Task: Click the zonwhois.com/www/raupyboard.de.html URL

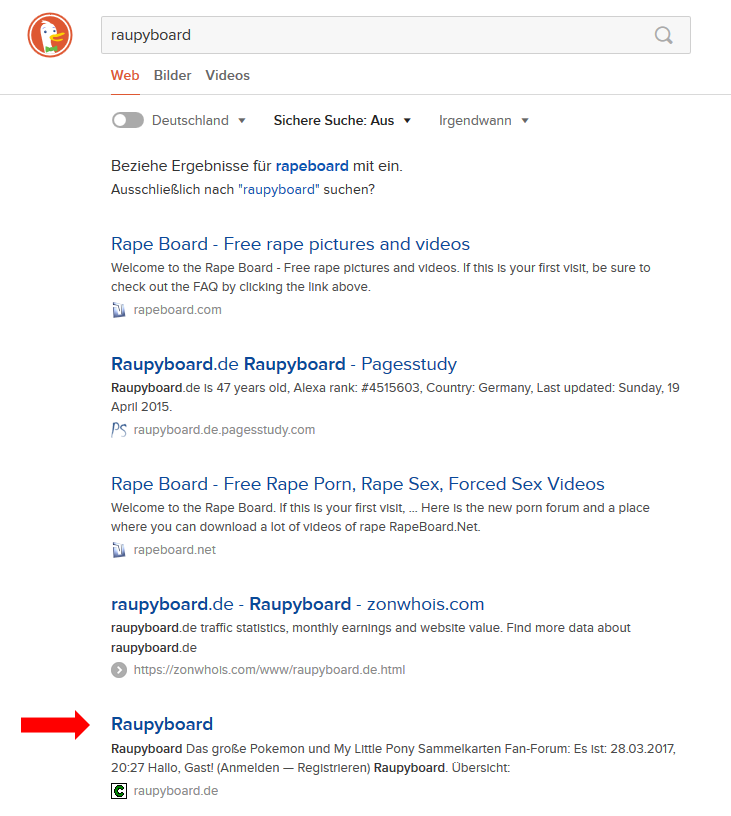Action: [x=269, y=670]
